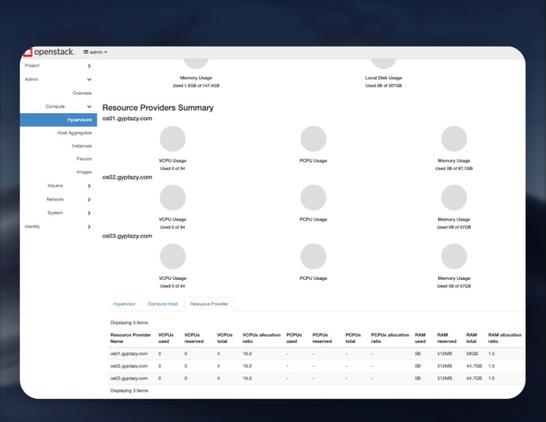Click the os02.gyptazy.com PCPU Usage pie chart

pyautogui.click(x=313, y=197)
